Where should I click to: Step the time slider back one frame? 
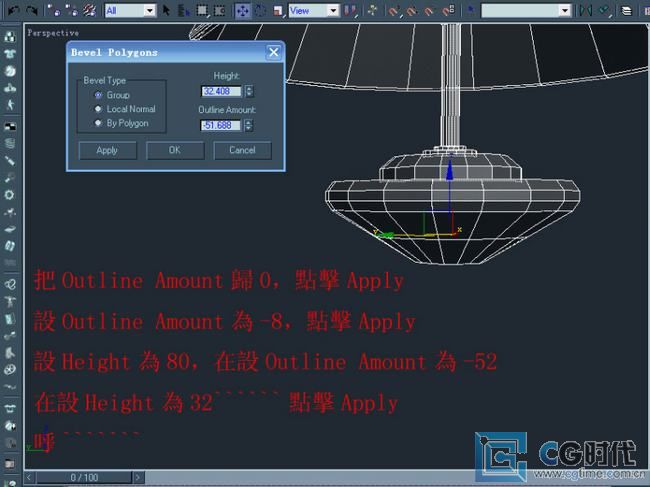(29, 477)
